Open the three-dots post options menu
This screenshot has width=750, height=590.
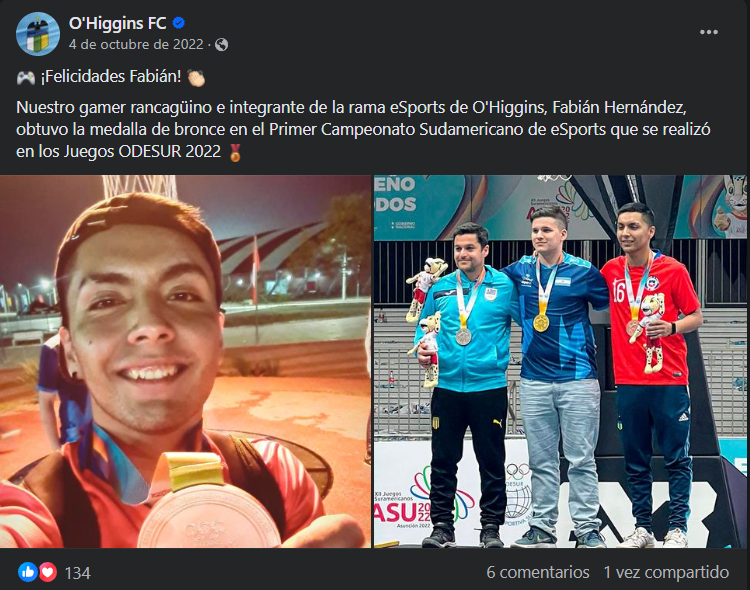point(708,32)
